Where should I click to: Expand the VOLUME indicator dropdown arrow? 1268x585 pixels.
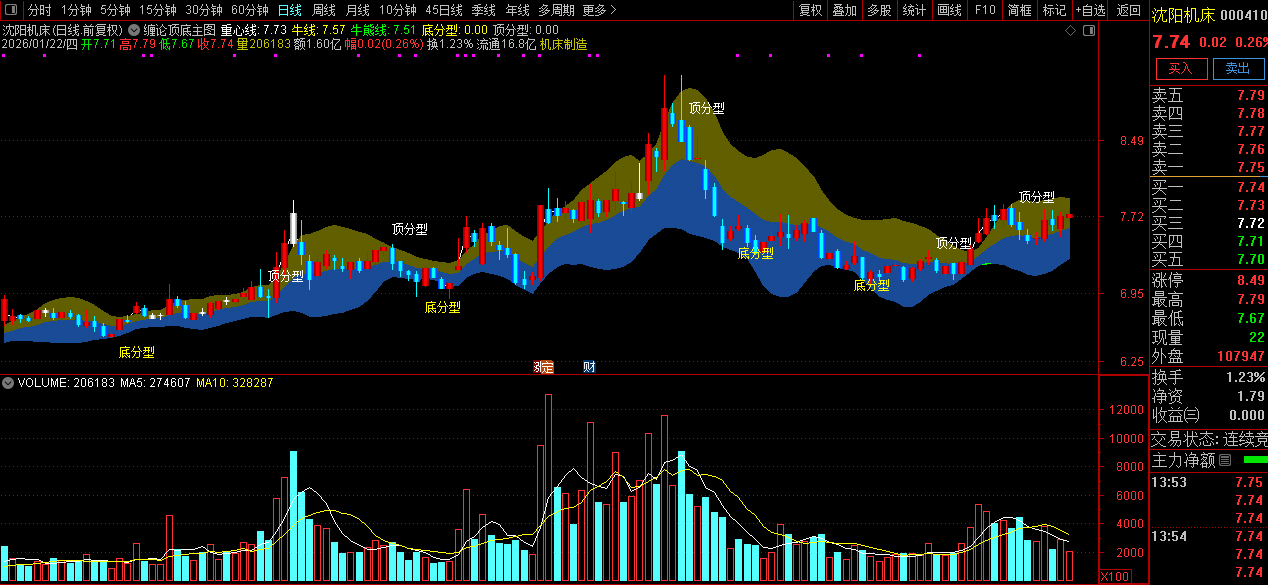(8, 383)
